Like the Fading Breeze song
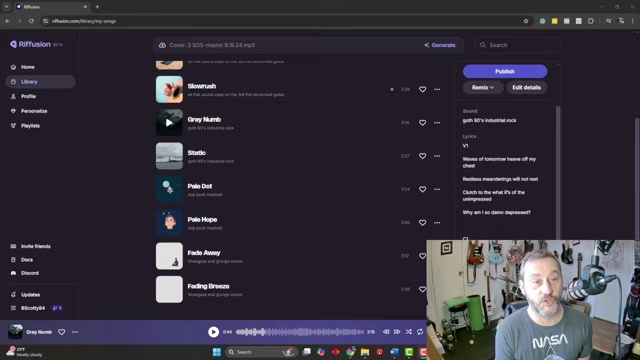 click(x=422, y=289)
